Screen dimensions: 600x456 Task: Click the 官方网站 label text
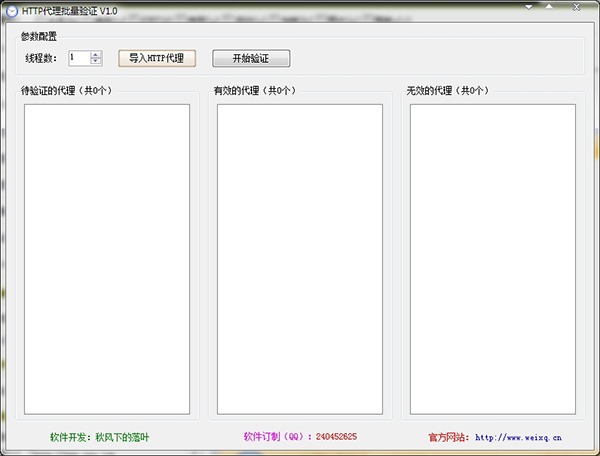coord(448,437)
